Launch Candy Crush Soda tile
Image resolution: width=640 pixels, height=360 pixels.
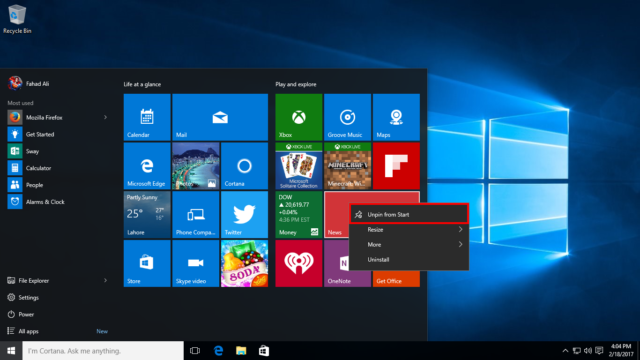pyautogui.click(x=244, y=263)
